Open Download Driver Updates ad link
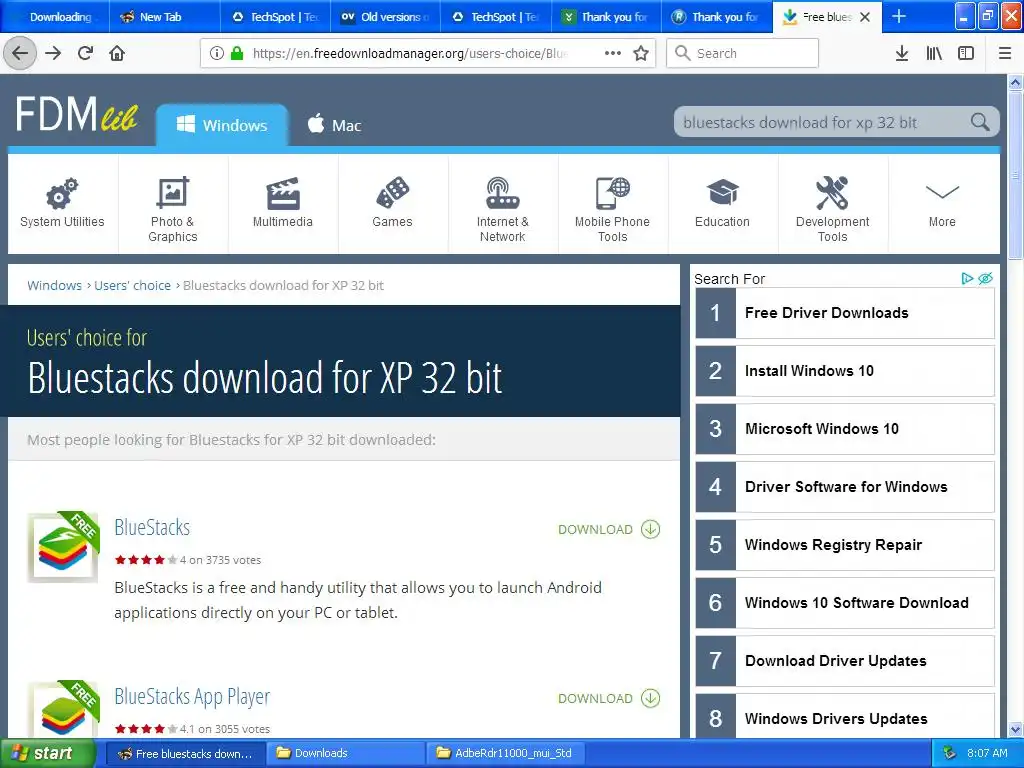 845,661
